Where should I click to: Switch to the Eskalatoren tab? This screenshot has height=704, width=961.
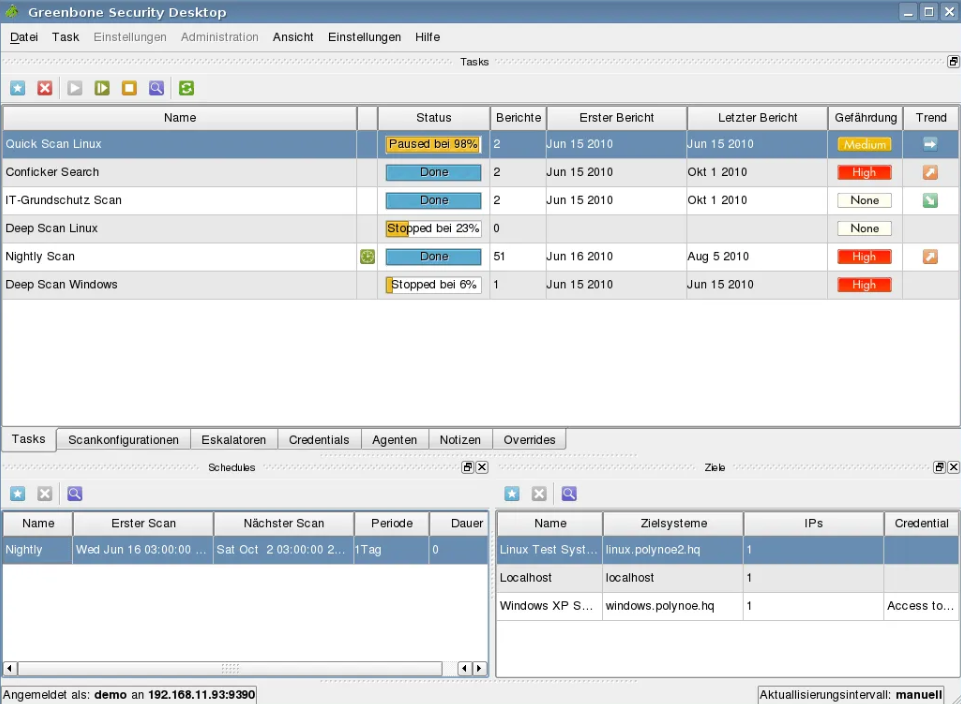[234, 440]
